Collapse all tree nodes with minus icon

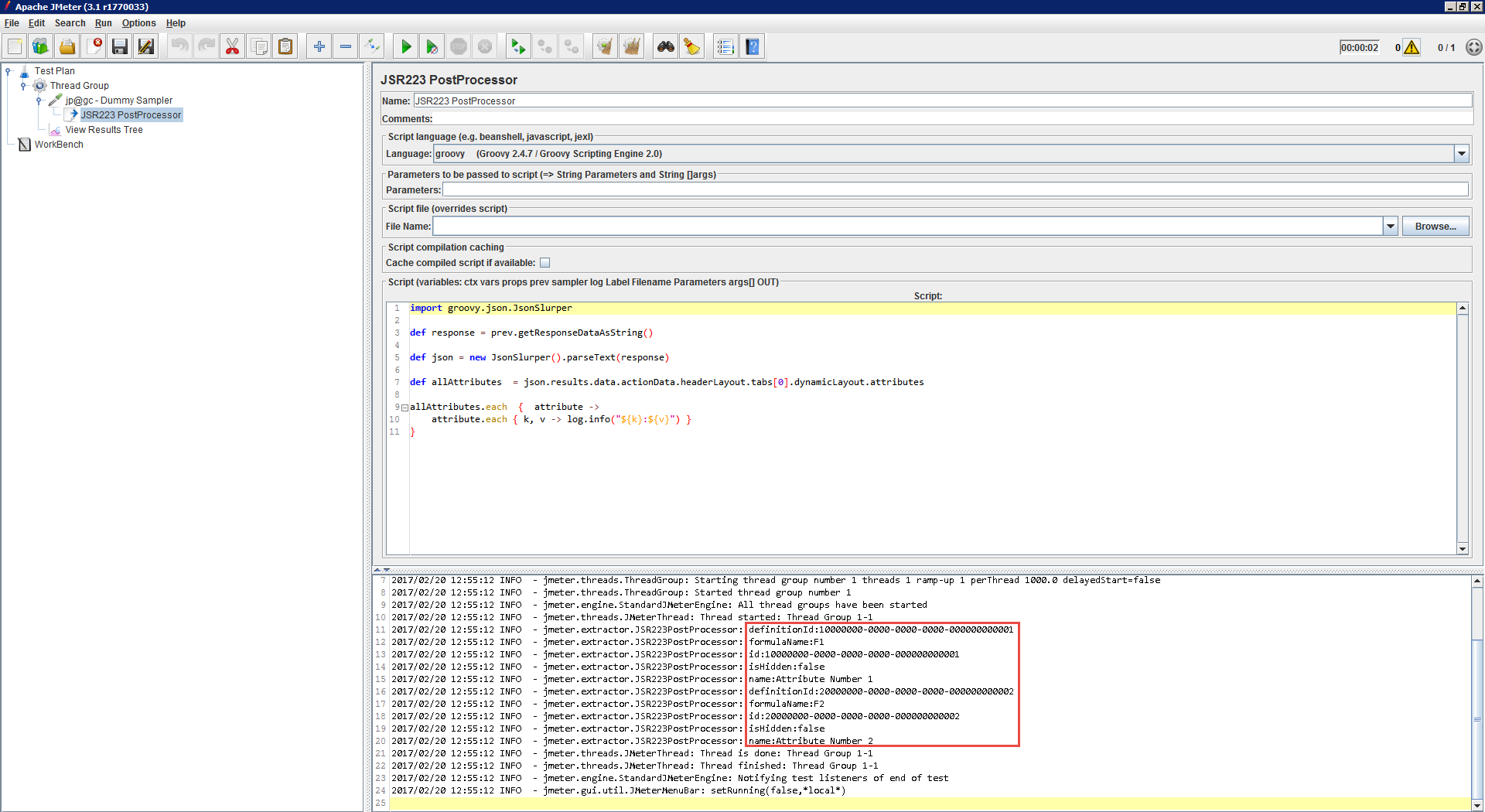(x=345, y=46)
